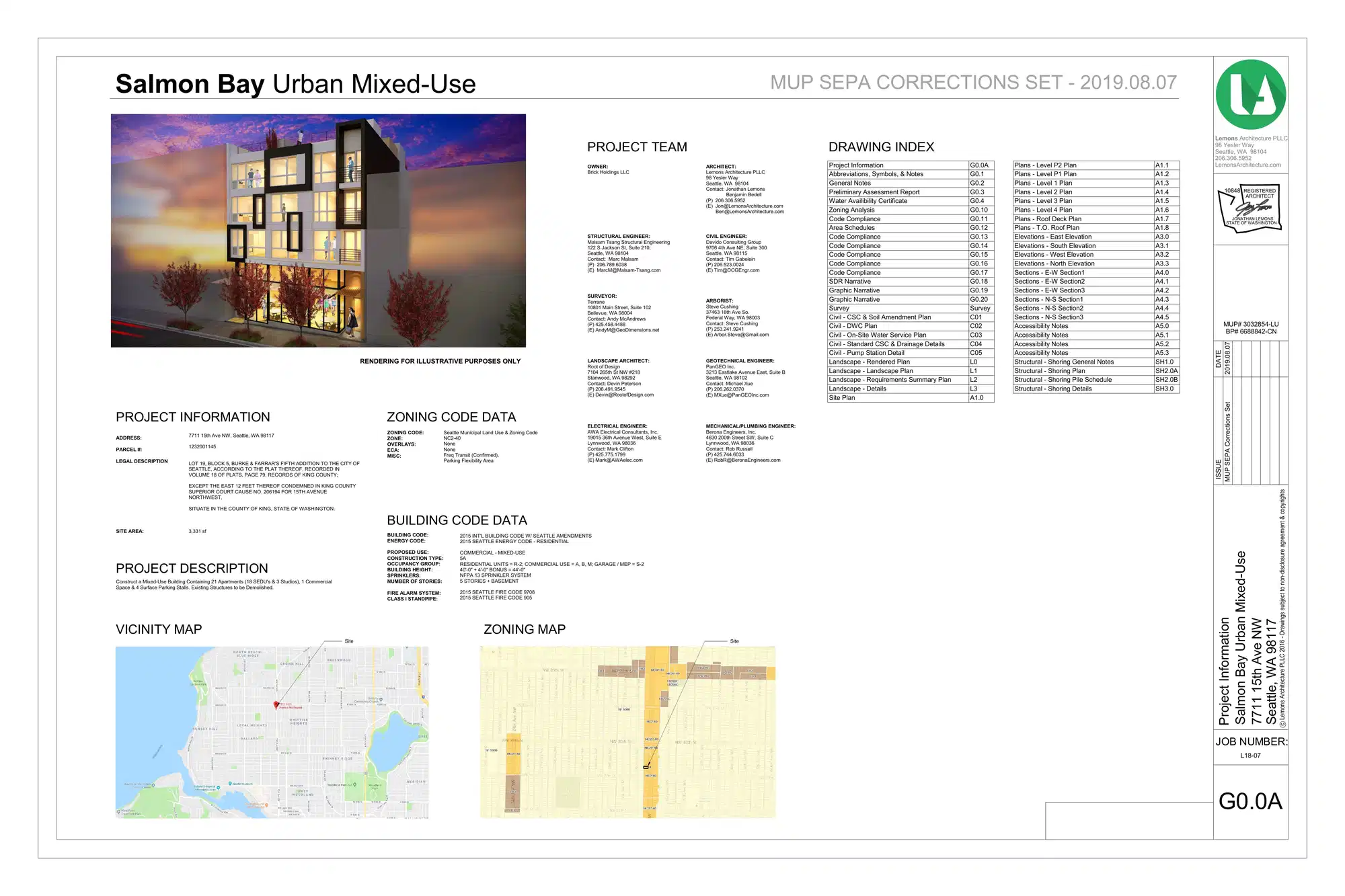Click 'Landscape - Rendered Plan' row
Viewport: 1345px width, 896px height.
[x=911, y=362]
